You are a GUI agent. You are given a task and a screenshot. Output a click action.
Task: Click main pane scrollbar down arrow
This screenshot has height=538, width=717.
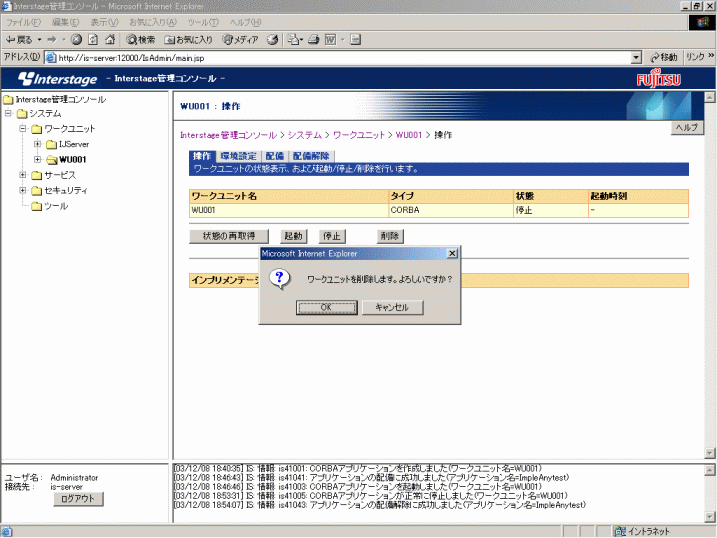(x=709, y=453)
